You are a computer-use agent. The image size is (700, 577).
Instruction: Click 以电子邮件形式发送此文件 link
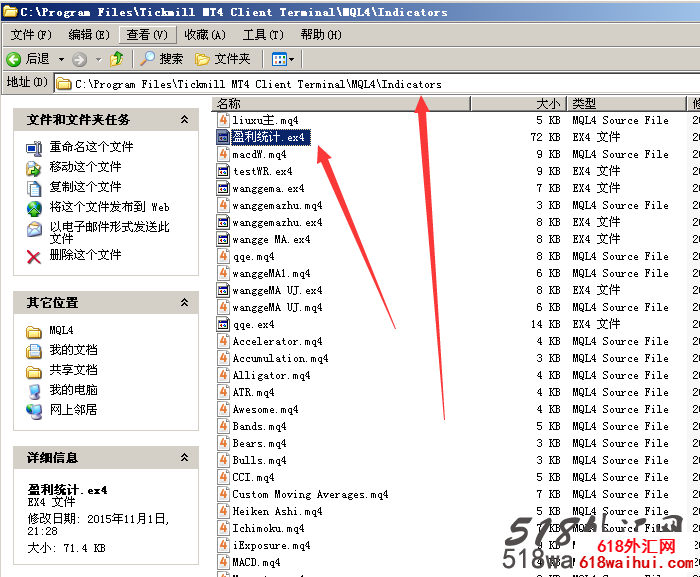pyautogui.click(x=109, y=233)
